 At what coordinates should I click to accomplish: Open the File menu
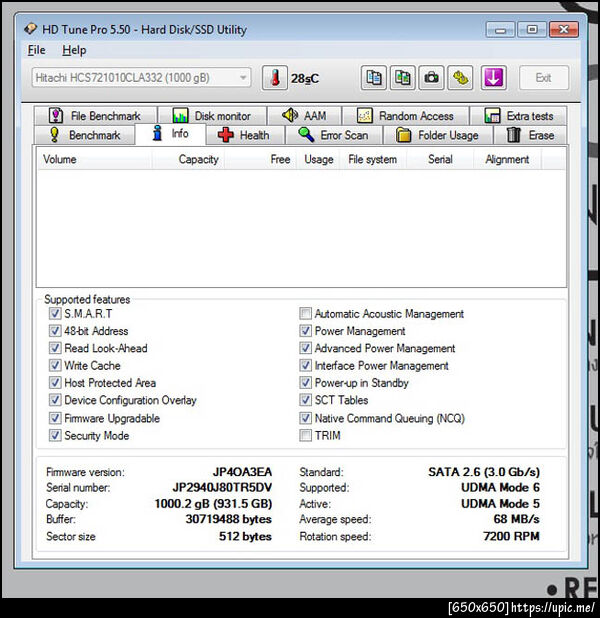coord(36,50)
